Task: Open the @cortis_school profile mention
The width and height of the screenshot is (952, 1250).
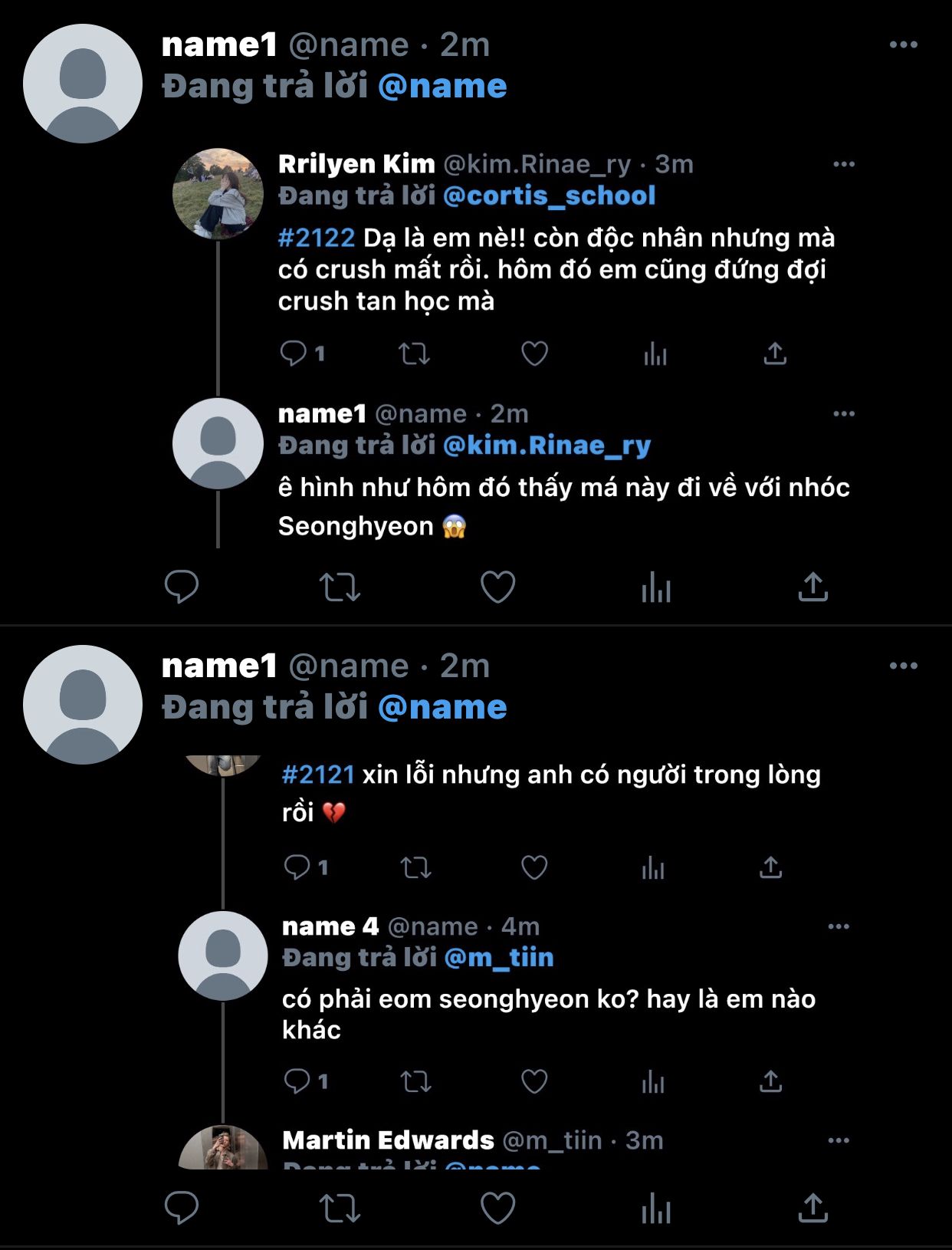Action: click(x=549, y=196)
